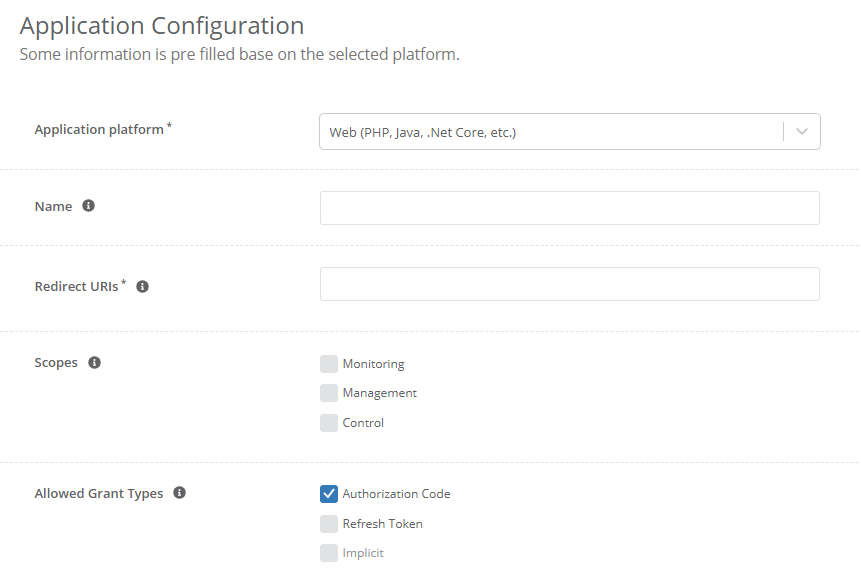
Task: Enable the Refresh Token grant type
Action: click(329, 523)
